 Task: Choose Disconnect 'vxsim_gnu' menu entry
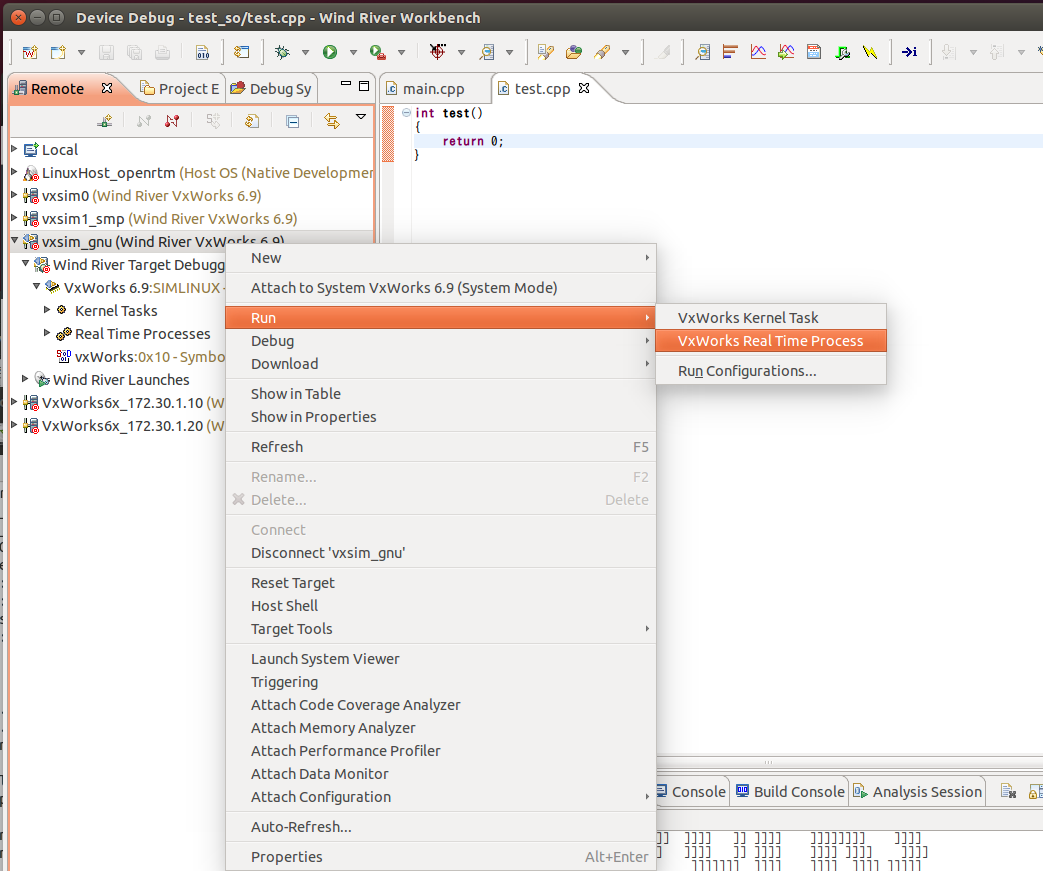(441, 553)
